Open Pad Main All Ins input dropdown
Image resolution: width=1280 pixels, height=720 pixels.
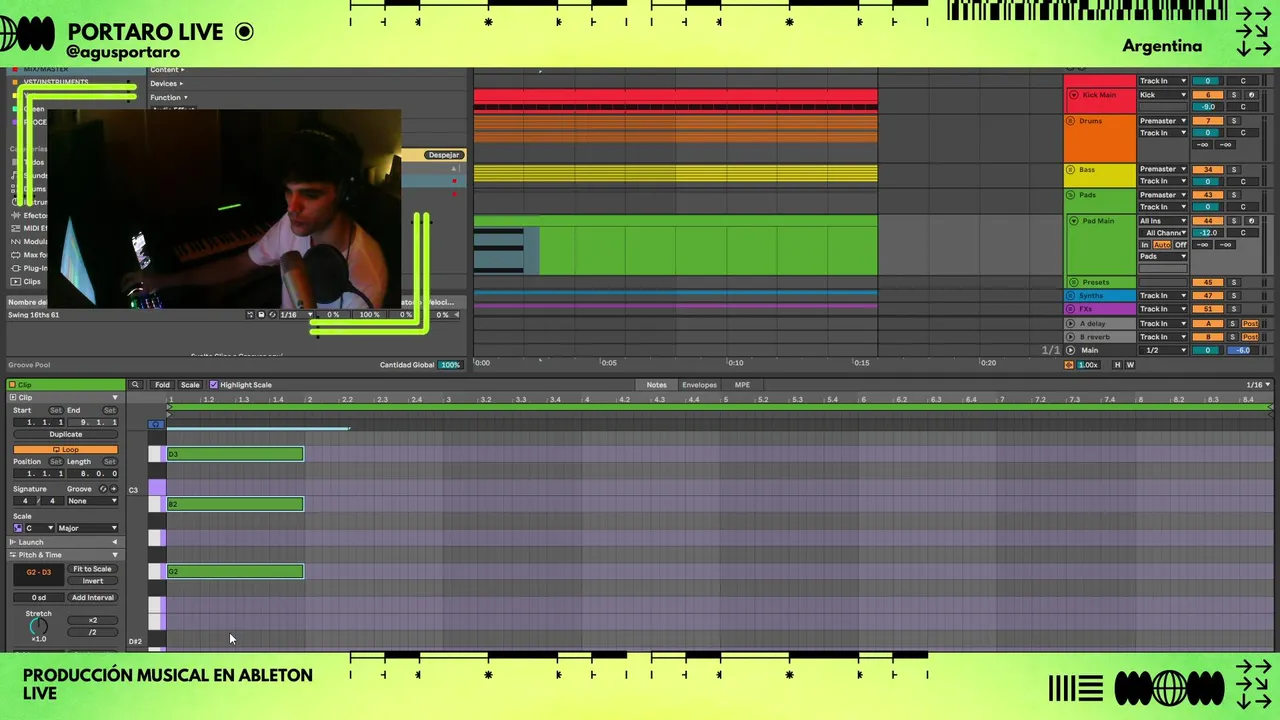pos(1163,221)
